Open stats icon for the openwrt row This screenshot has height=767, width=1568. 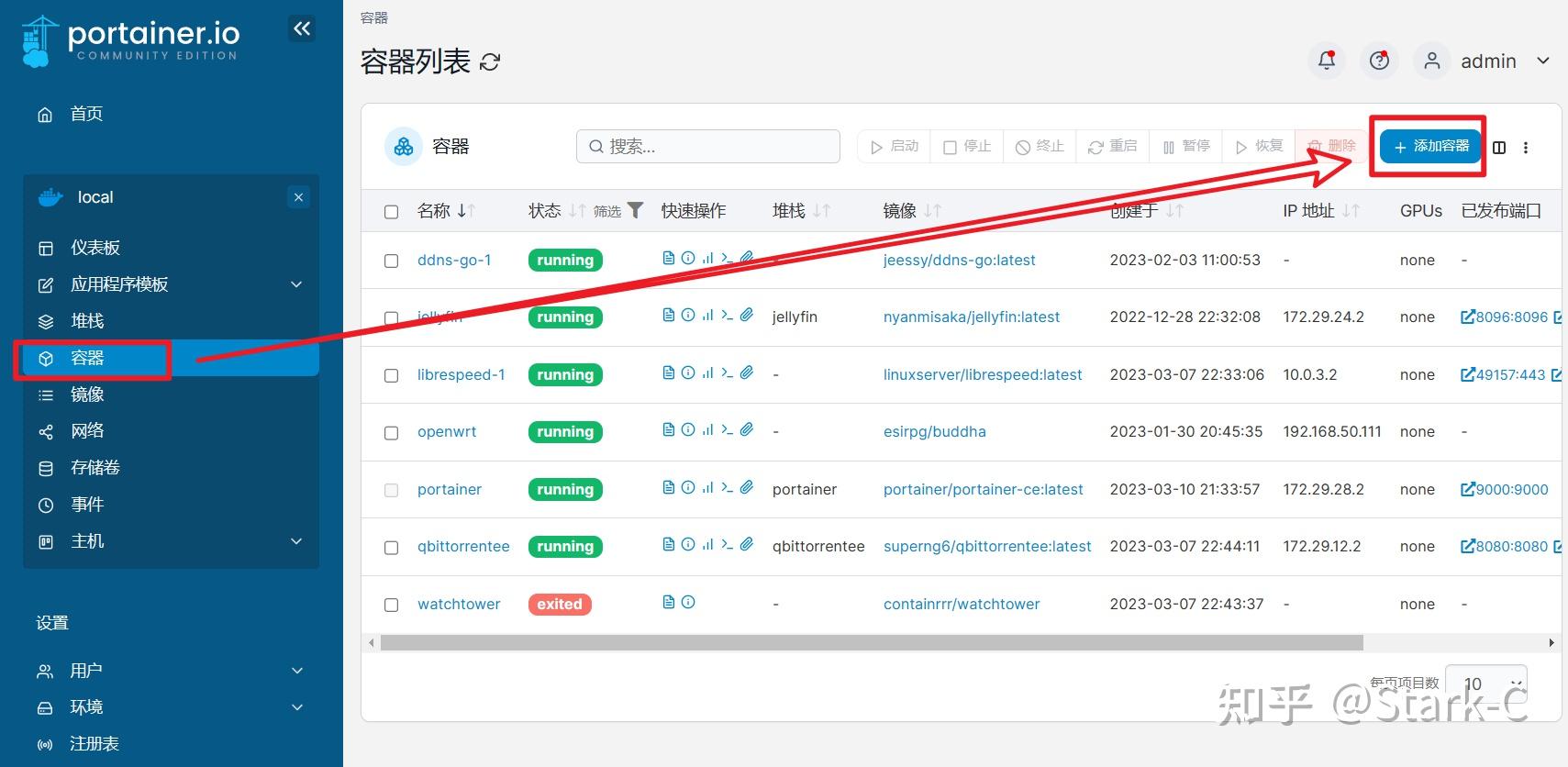point(707,429)
